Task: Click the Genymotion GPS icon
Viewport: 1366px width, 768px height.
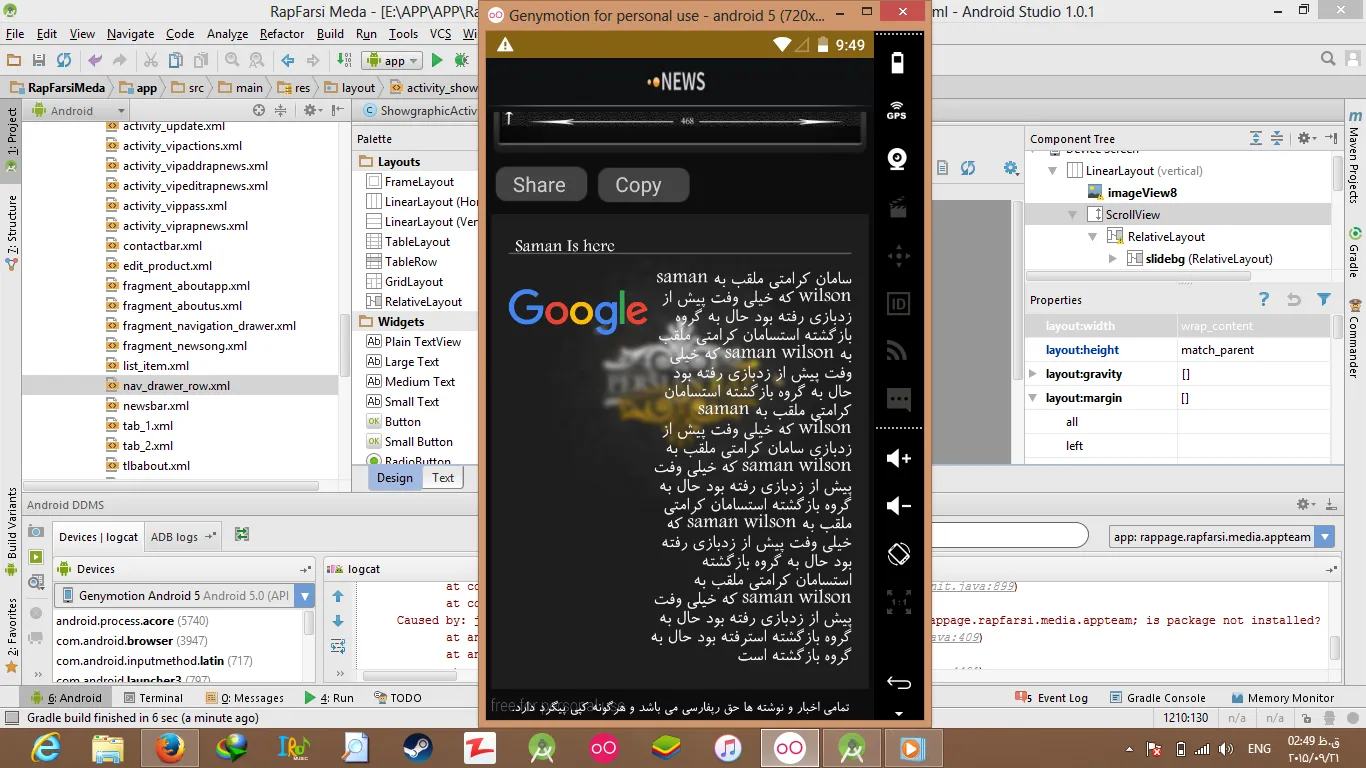Action: pos(896,110)
